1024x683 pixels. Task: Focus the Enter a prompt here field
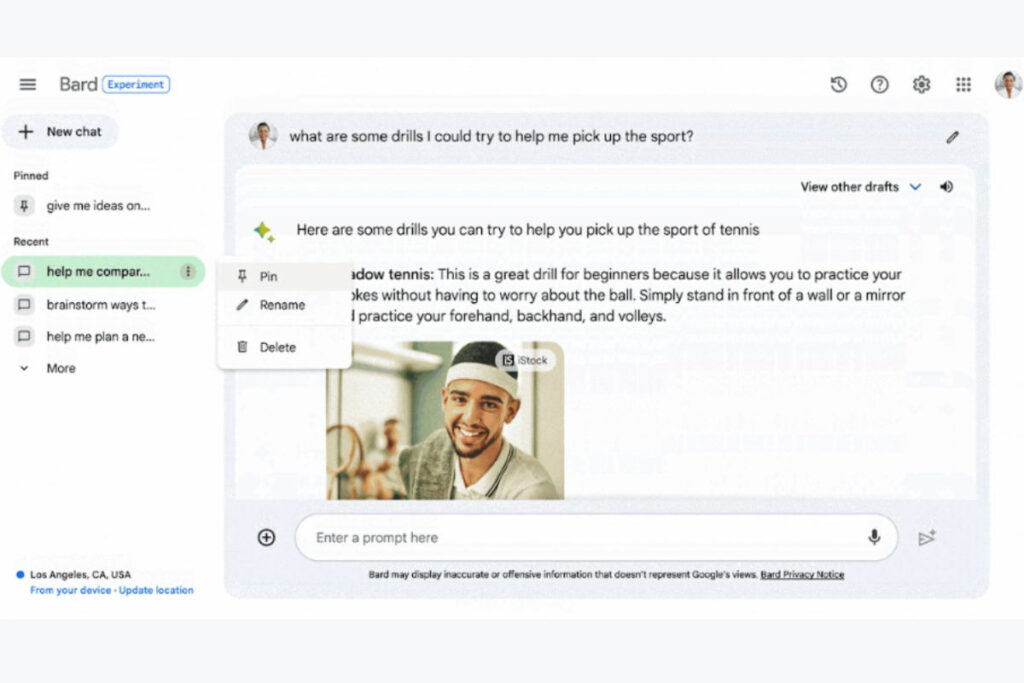pyautogui.click(x=580, y=538)
